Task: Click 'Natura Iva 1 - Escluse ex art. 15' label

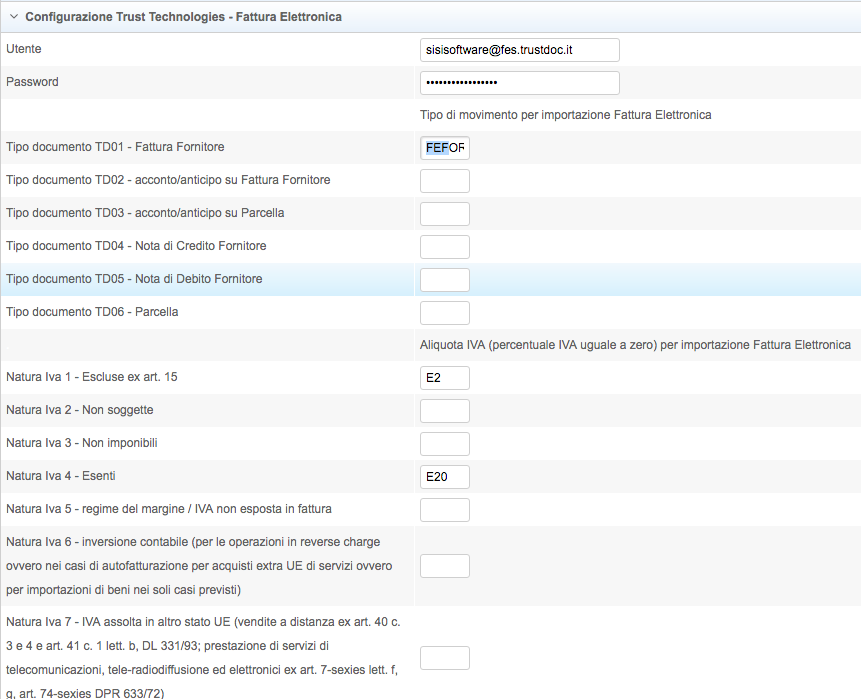Action: (92, 377)
